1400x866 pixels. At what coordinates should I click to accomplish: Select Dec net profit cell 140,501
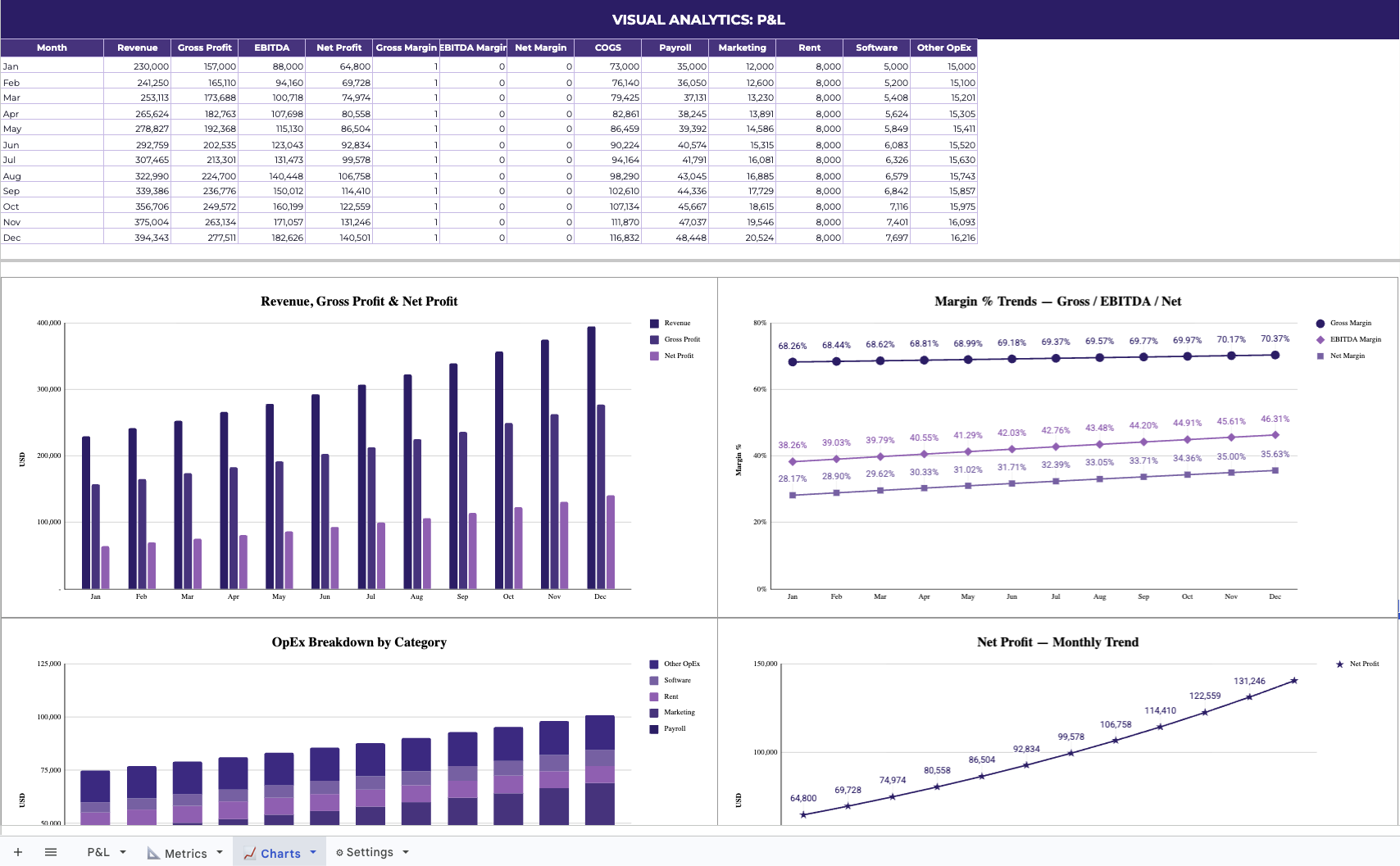pyautogui.click(x=339, y=238)
